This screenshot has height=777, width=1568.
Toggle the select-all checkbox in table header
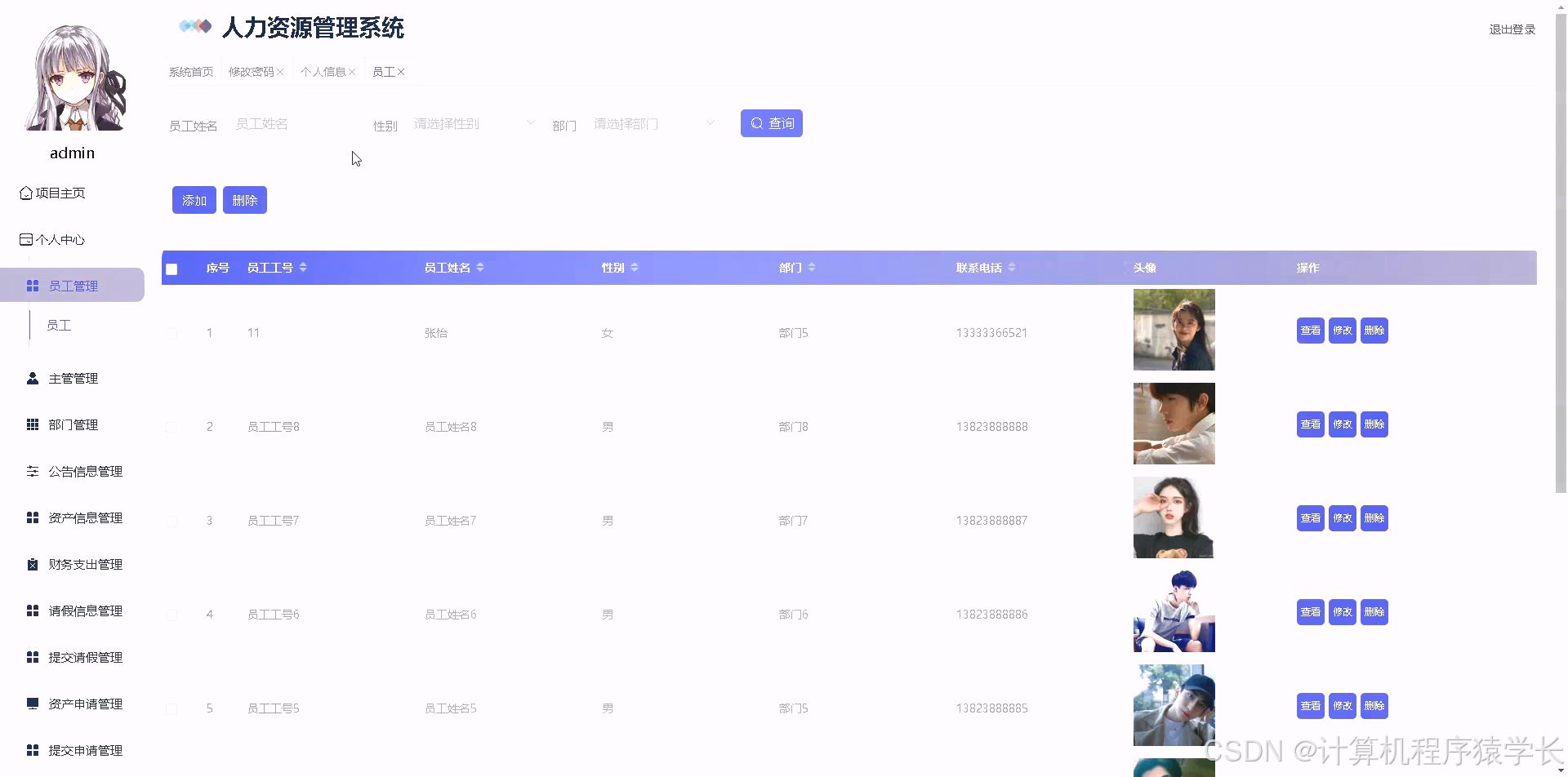171,269
